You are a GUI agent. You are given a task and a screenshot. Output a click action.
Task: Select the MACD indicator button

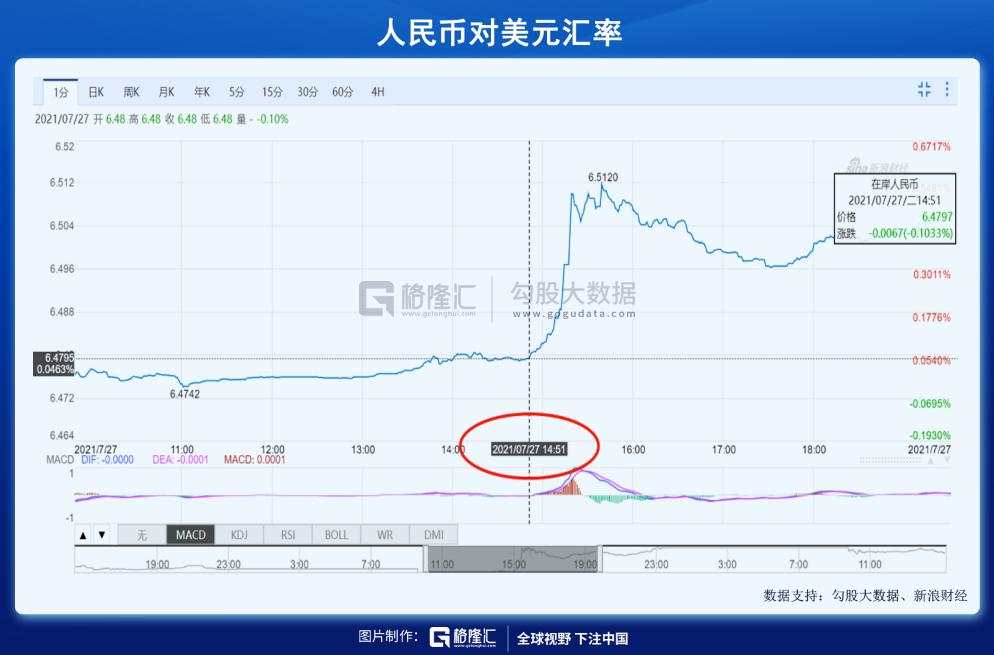point(191,535)
